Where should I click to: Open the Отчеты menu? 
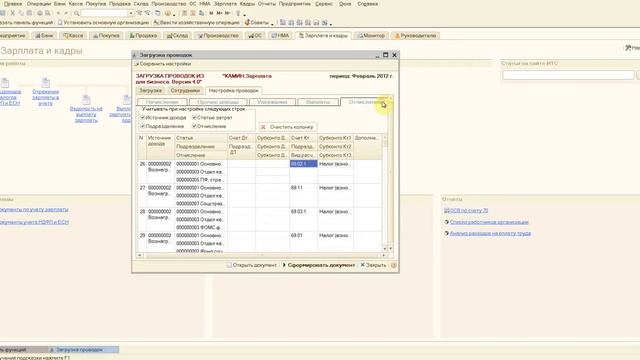267,4
